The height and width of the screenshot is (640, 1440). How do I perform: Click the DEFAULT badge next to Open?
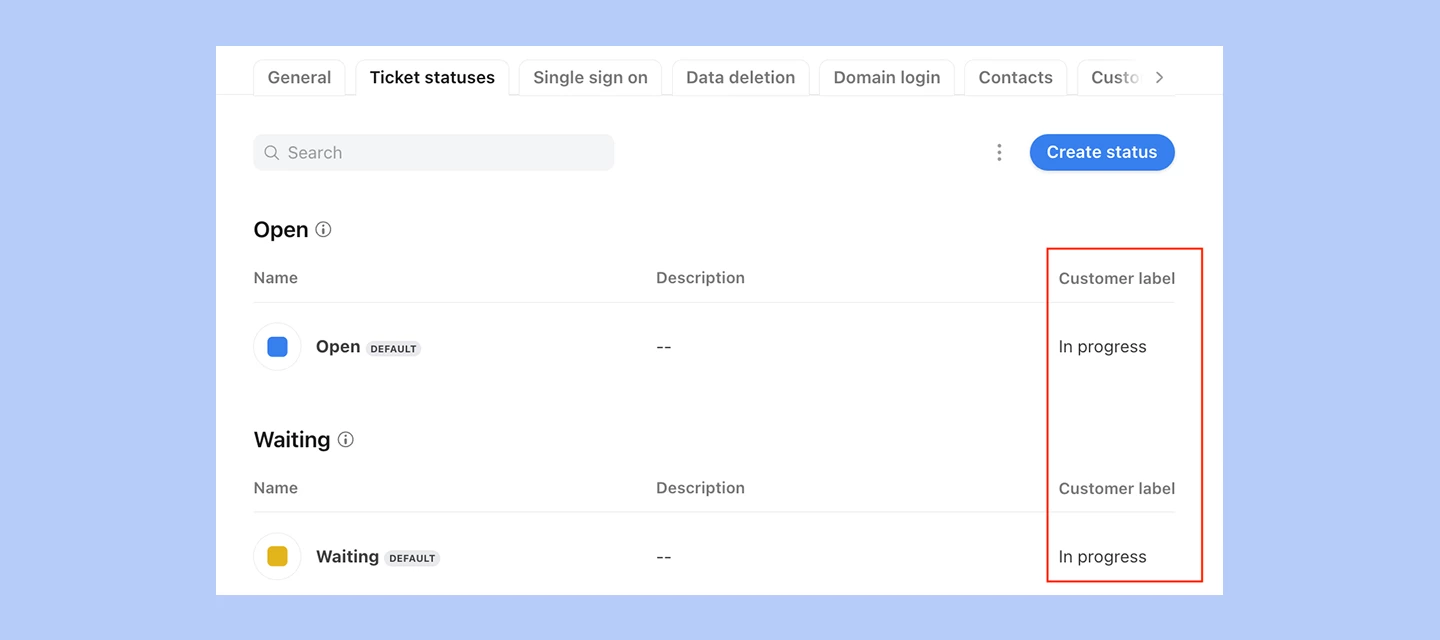coord(393,349)
